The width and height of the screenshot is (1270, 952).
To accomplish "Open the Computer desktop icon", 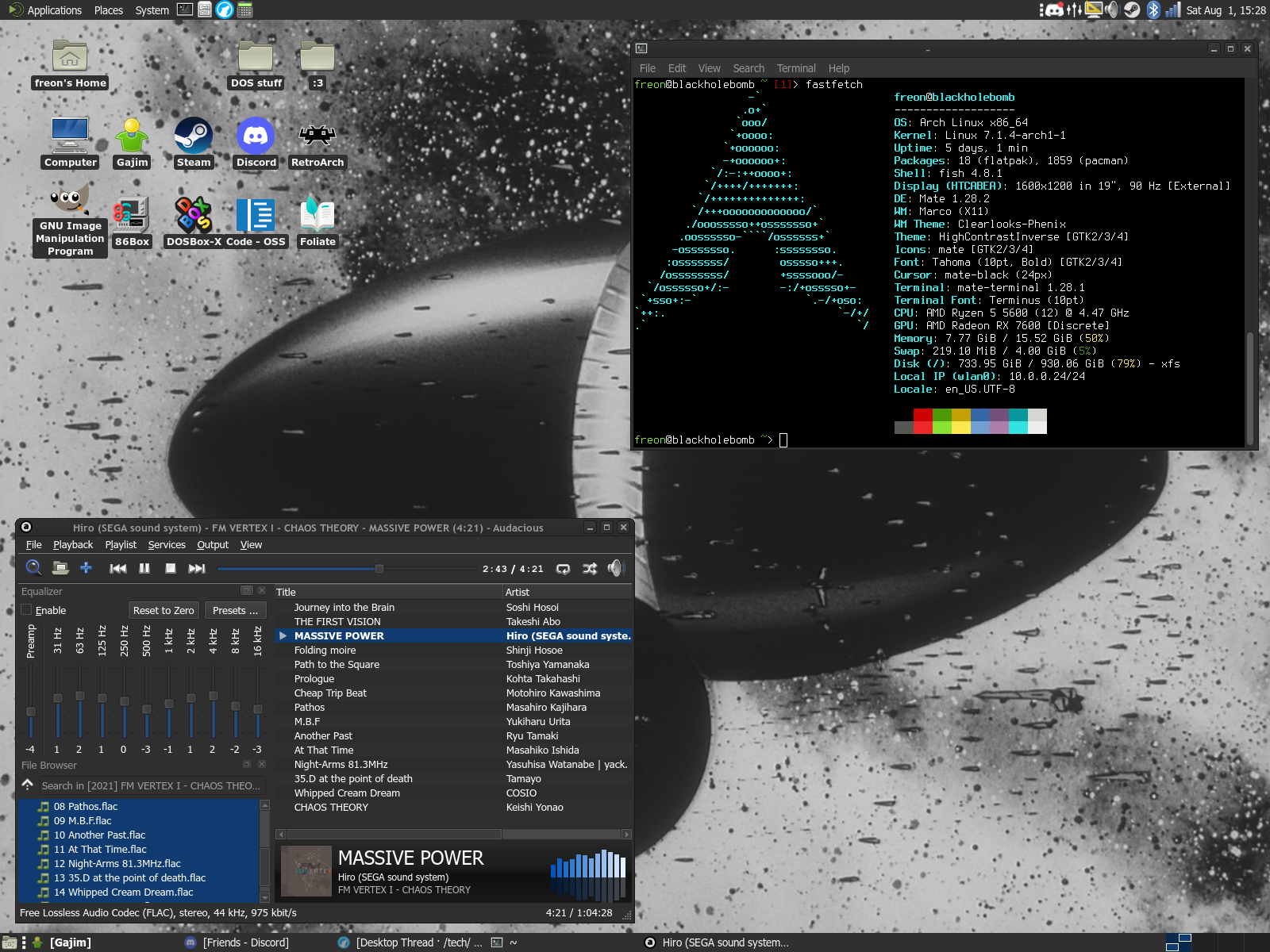I will (x=70, y=143).
